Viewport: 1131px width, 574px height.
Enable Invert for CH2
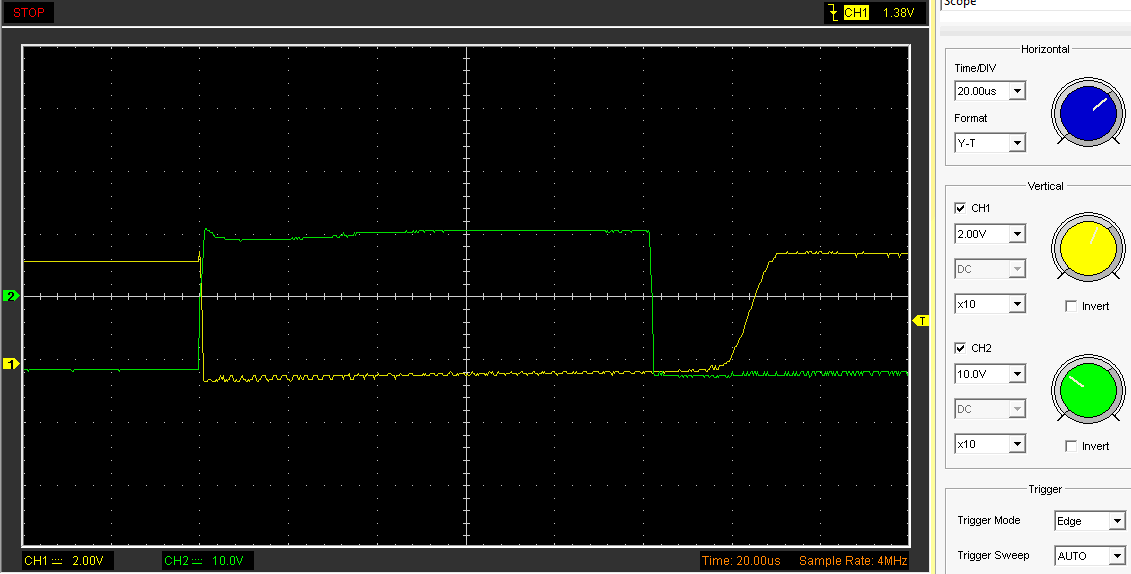point(1071,446)
